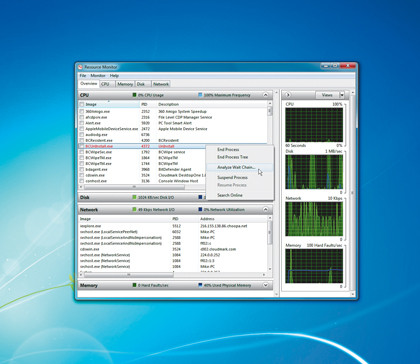Choose Analyze Wait Chain menu entry
The image size is (420, 364).
click(x=236, y=167)
